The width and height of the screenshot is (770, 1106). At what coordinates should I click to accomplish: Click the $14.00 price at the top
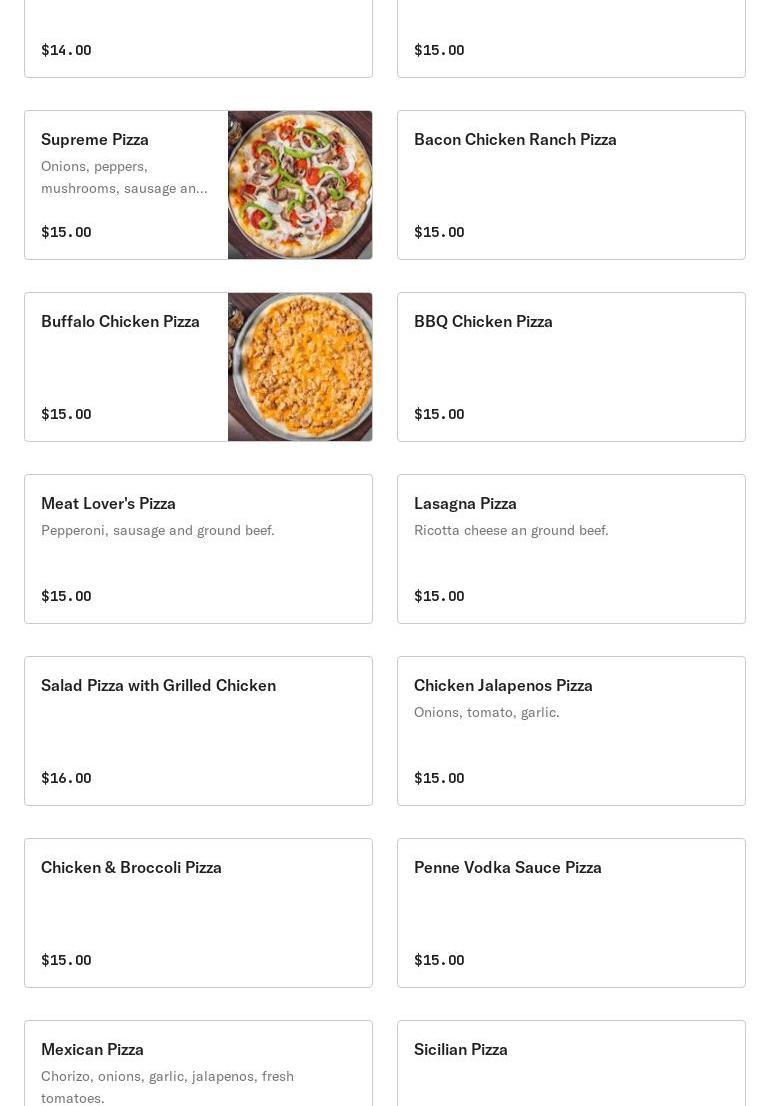[x=66, y=50]
